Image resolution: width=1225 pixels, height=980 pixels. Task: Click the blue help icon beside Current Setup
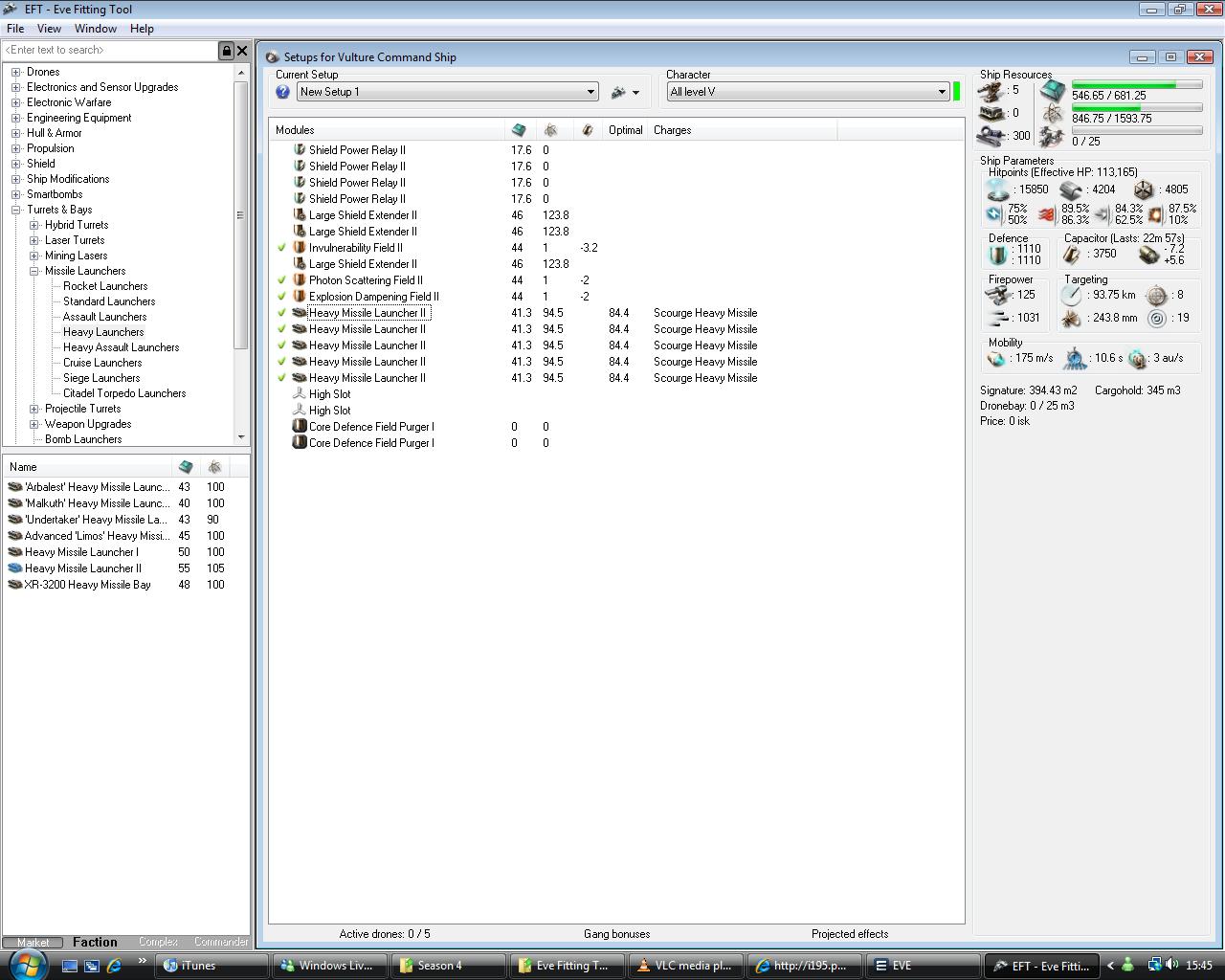coord(282,92)
